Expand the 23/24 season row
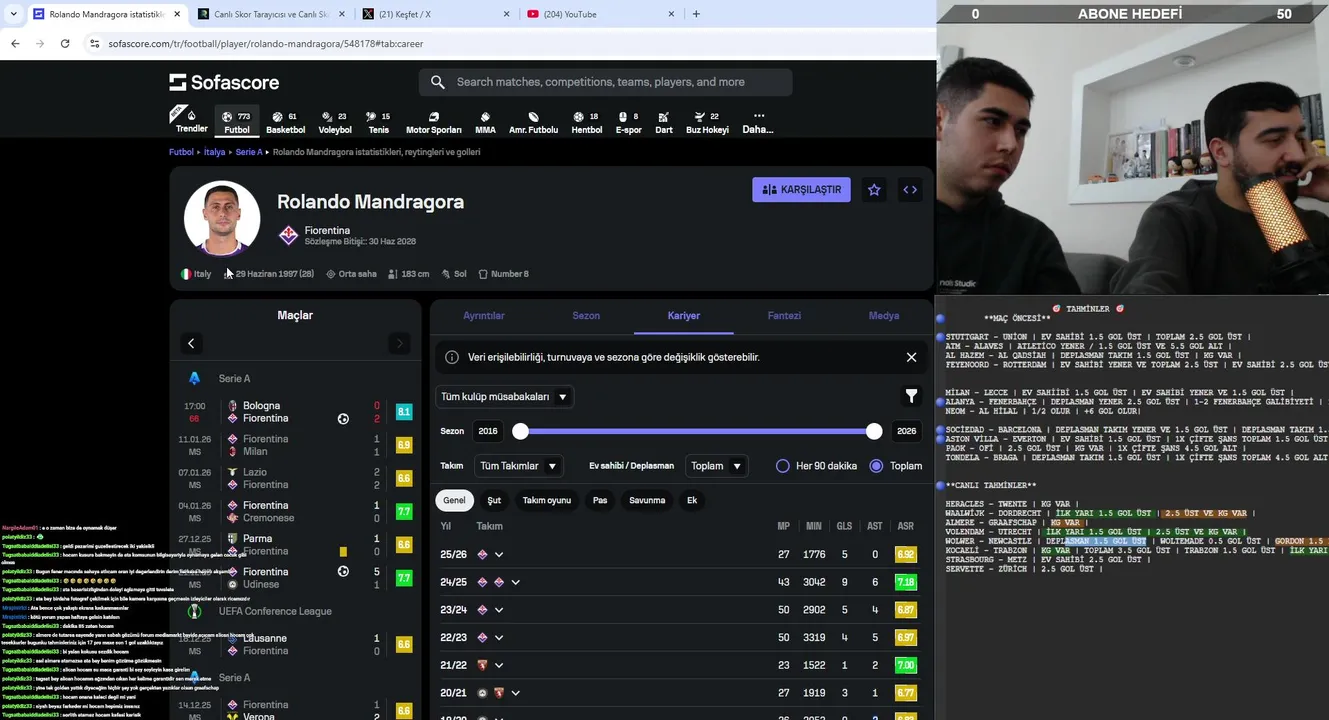1329x720 pixels. tap(499, 610)
